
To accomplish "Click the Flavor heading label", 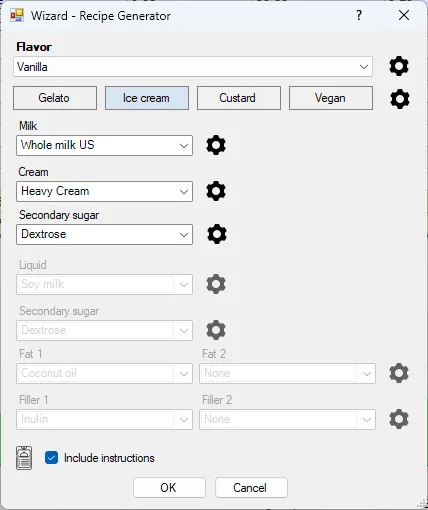I will tap(34, 47).
